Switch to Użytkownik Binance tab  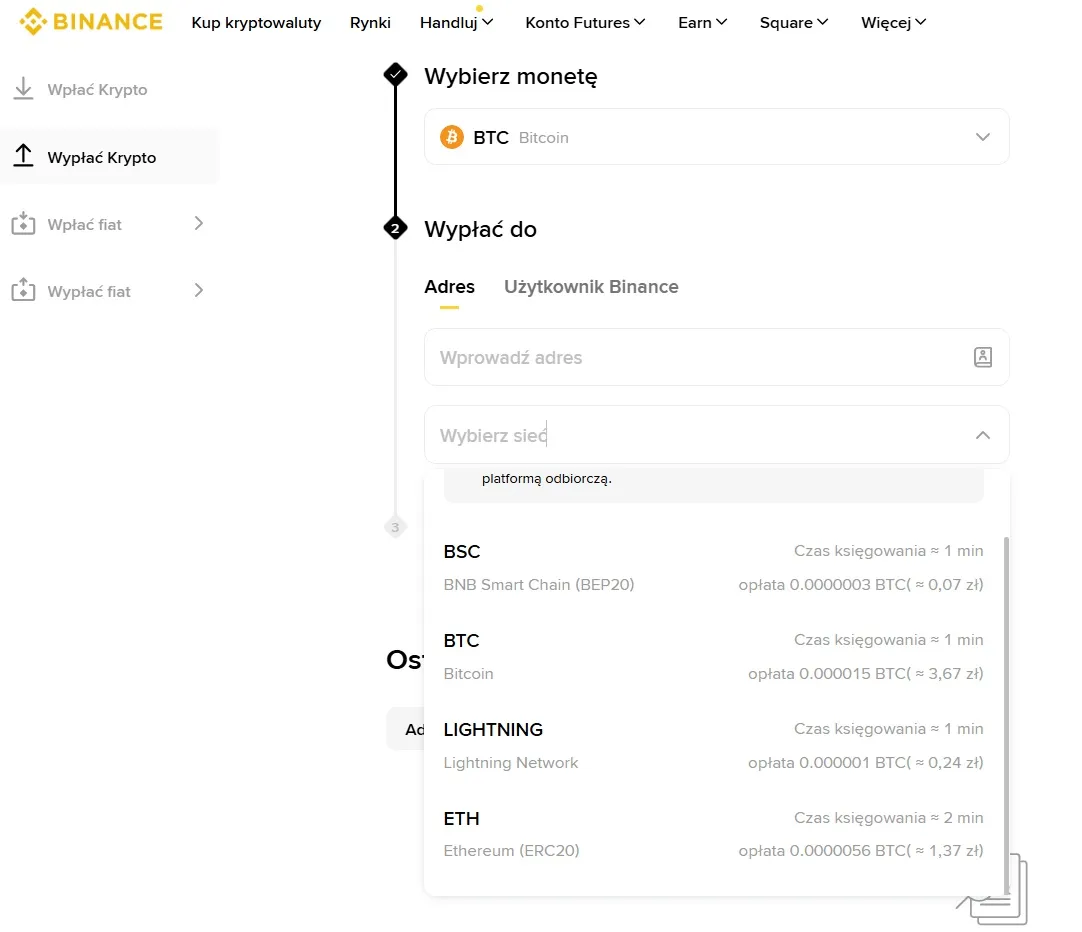(x=591, y=287)
